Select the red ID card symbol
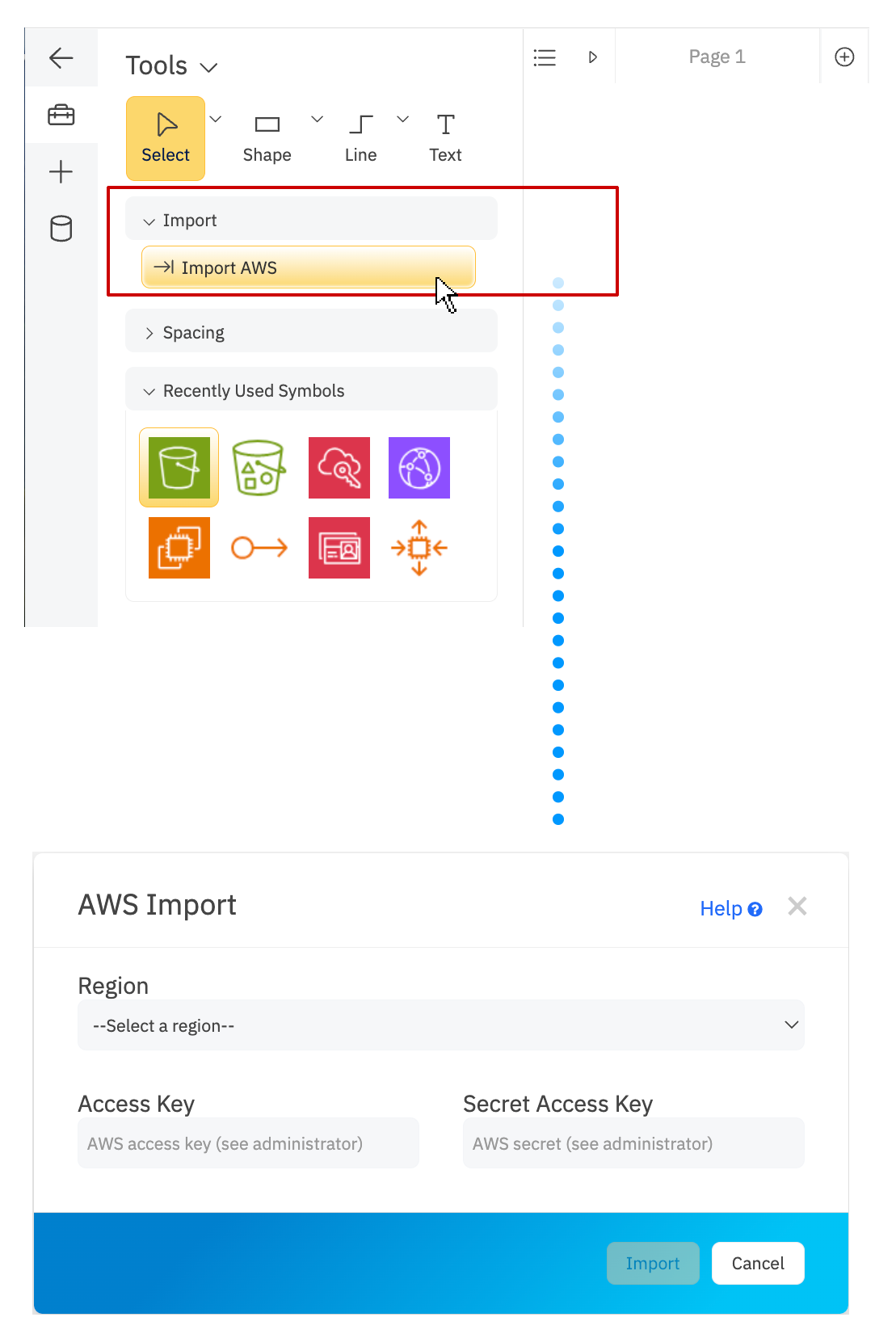The height and width of the screenshot is (1334, 896). point(339,548)
